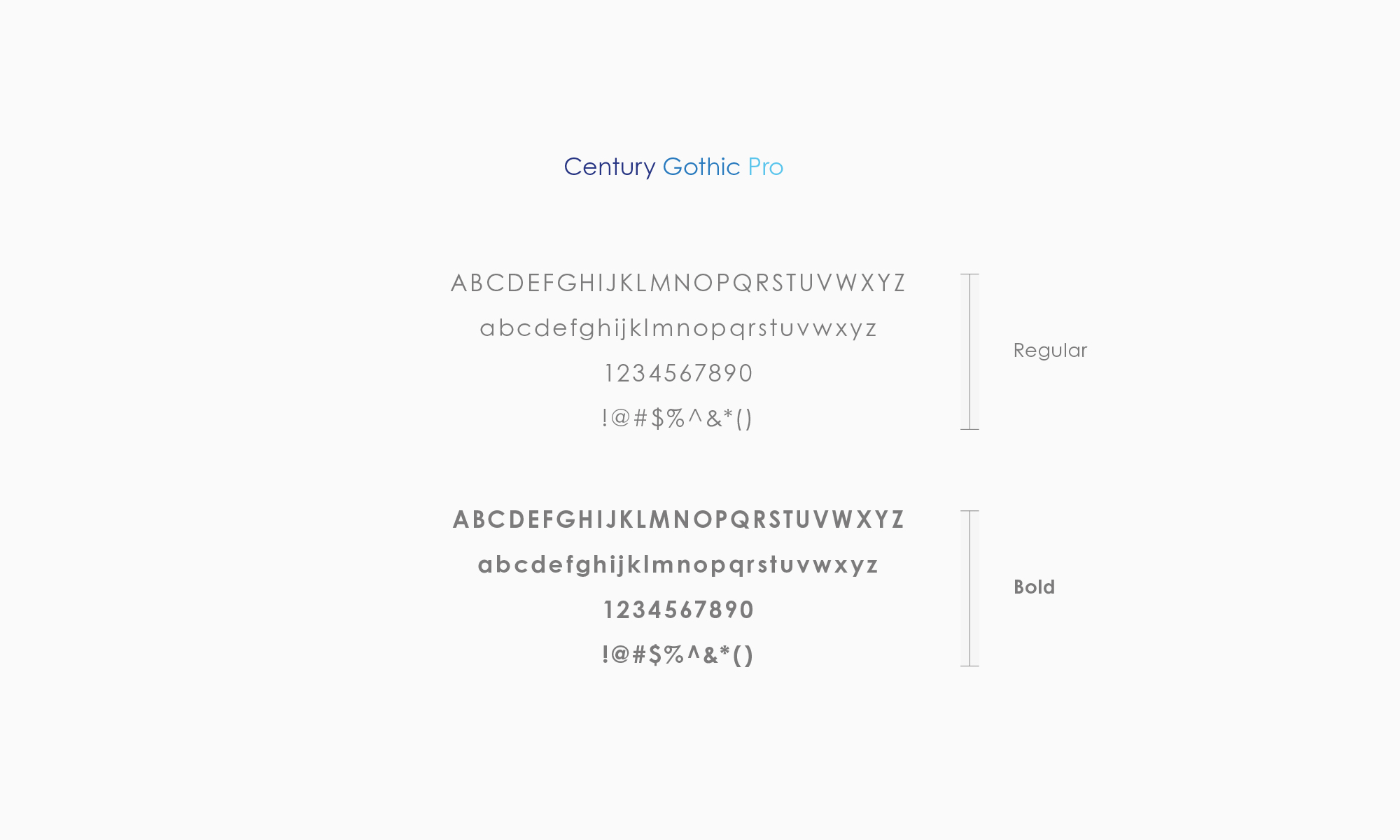This screenshot has height=840, width=1400.
Task: Click the bold symbols row
Action: pyautogui.click(x=677, y=654)
